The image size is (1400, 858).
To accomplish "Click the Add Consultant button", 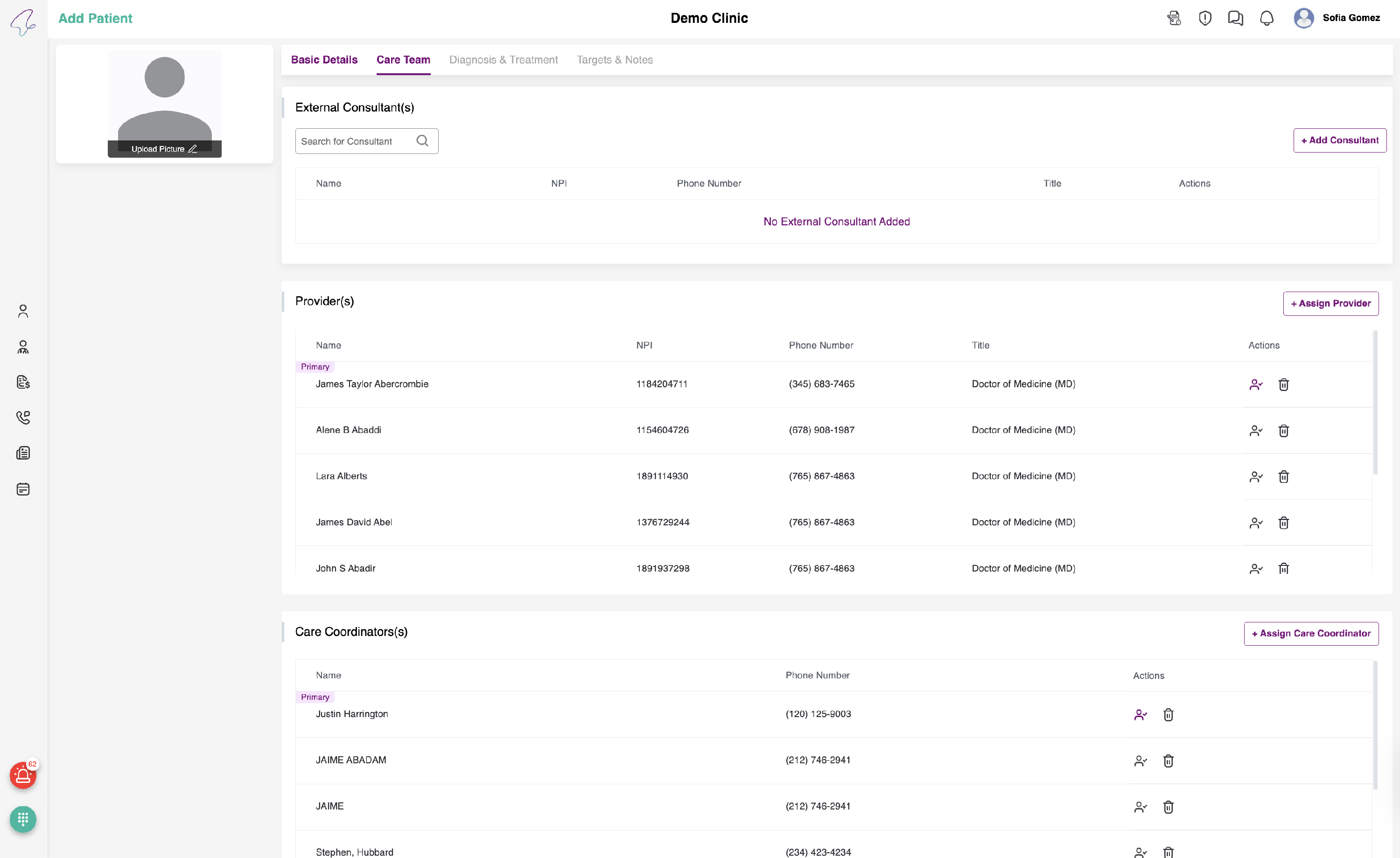I will click(x=1339, y=140).
